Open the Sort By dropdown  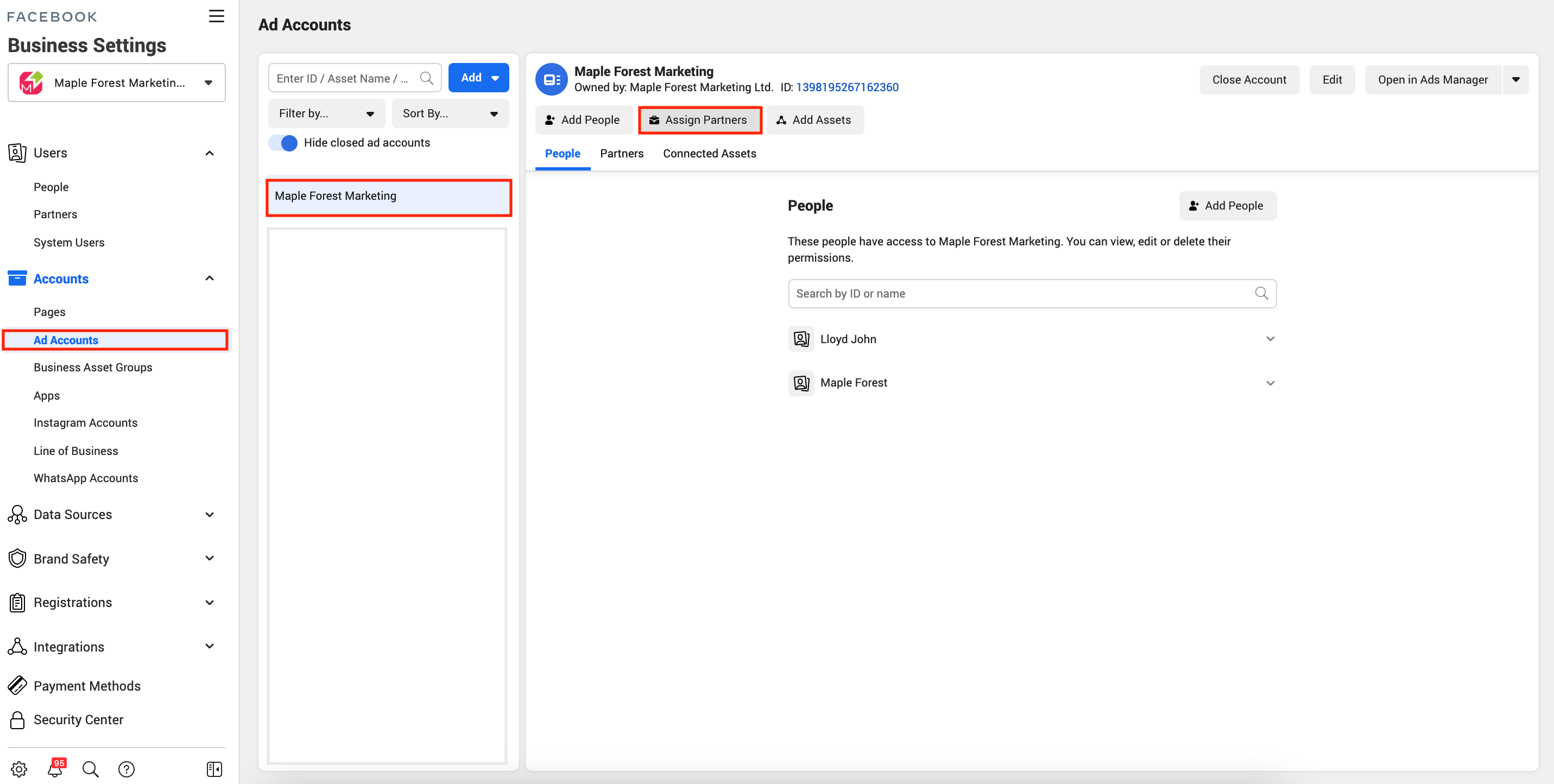(x=450, y=113)
